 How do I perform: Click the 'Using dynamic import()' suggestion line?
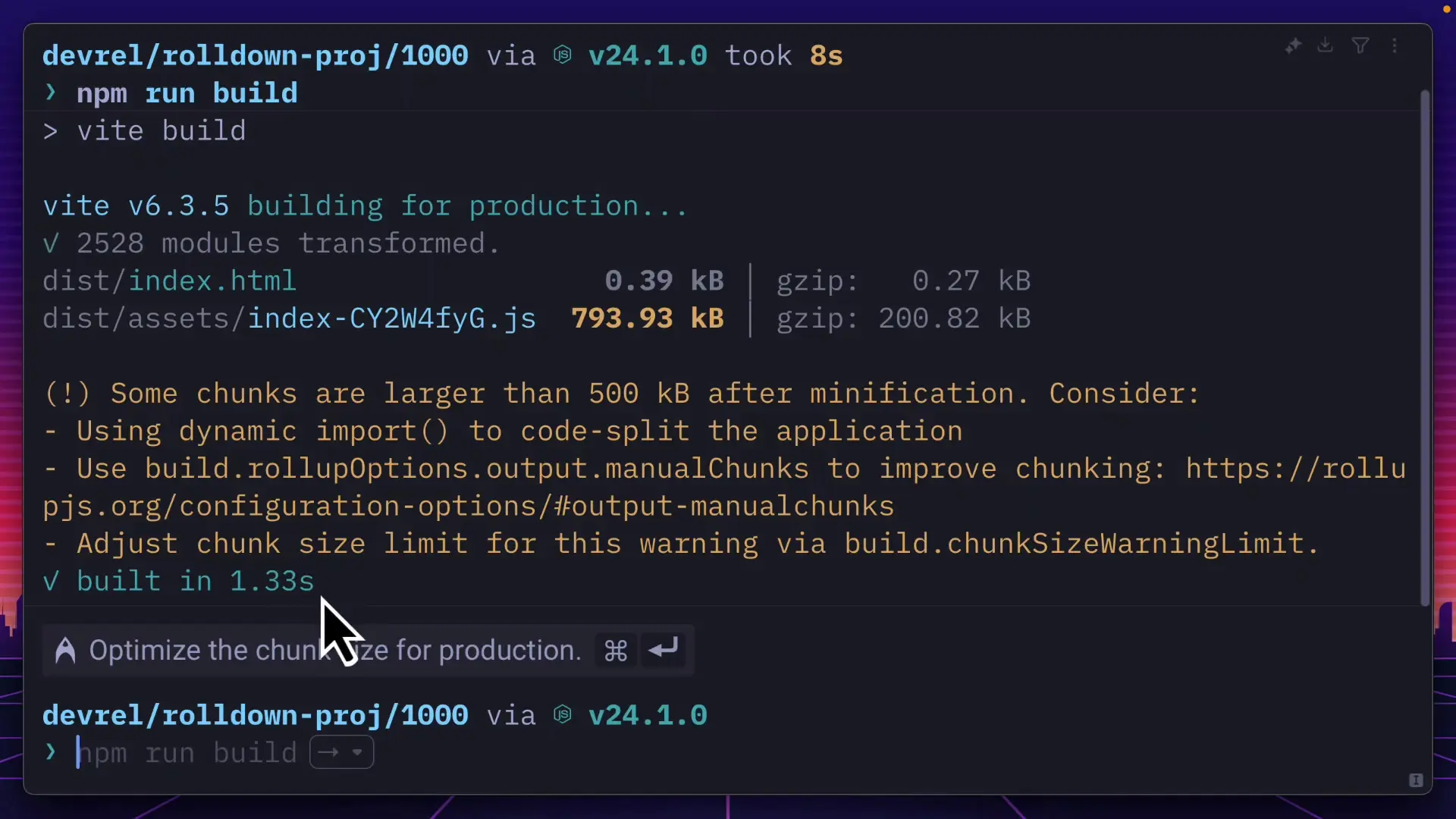tap(503, 431)
